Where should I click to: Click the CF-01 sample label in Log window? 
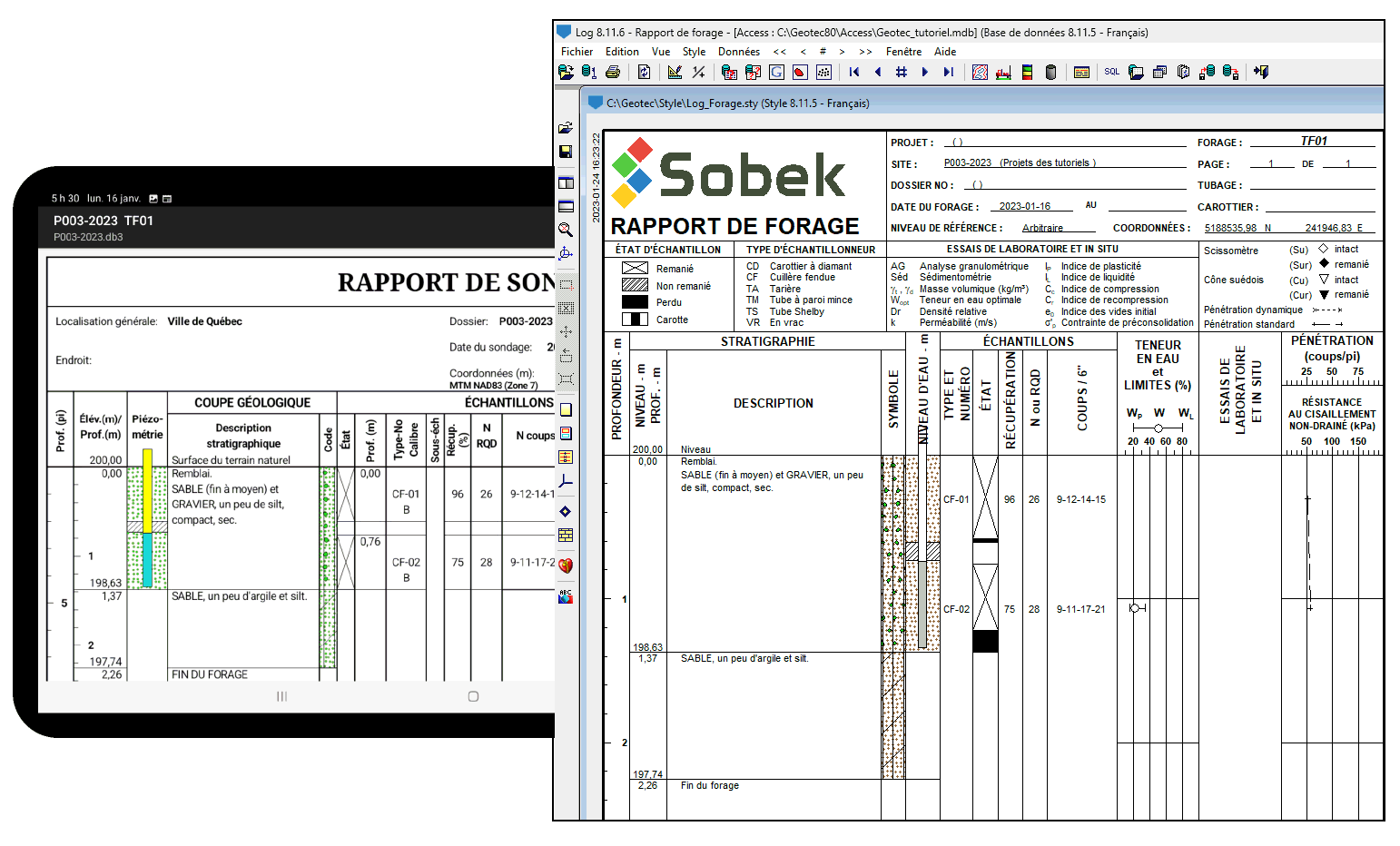[x=956, y=499]
